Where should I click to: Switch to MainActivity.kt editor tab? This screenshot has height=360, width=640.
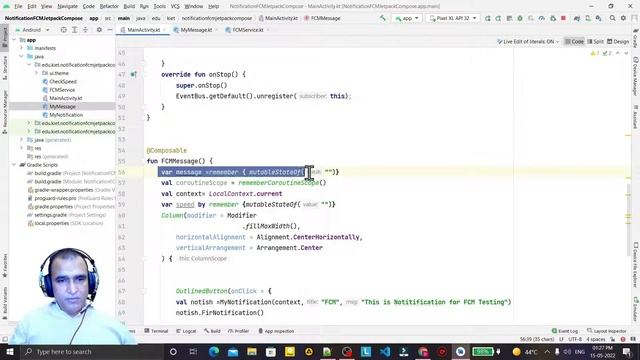(143, 30)
